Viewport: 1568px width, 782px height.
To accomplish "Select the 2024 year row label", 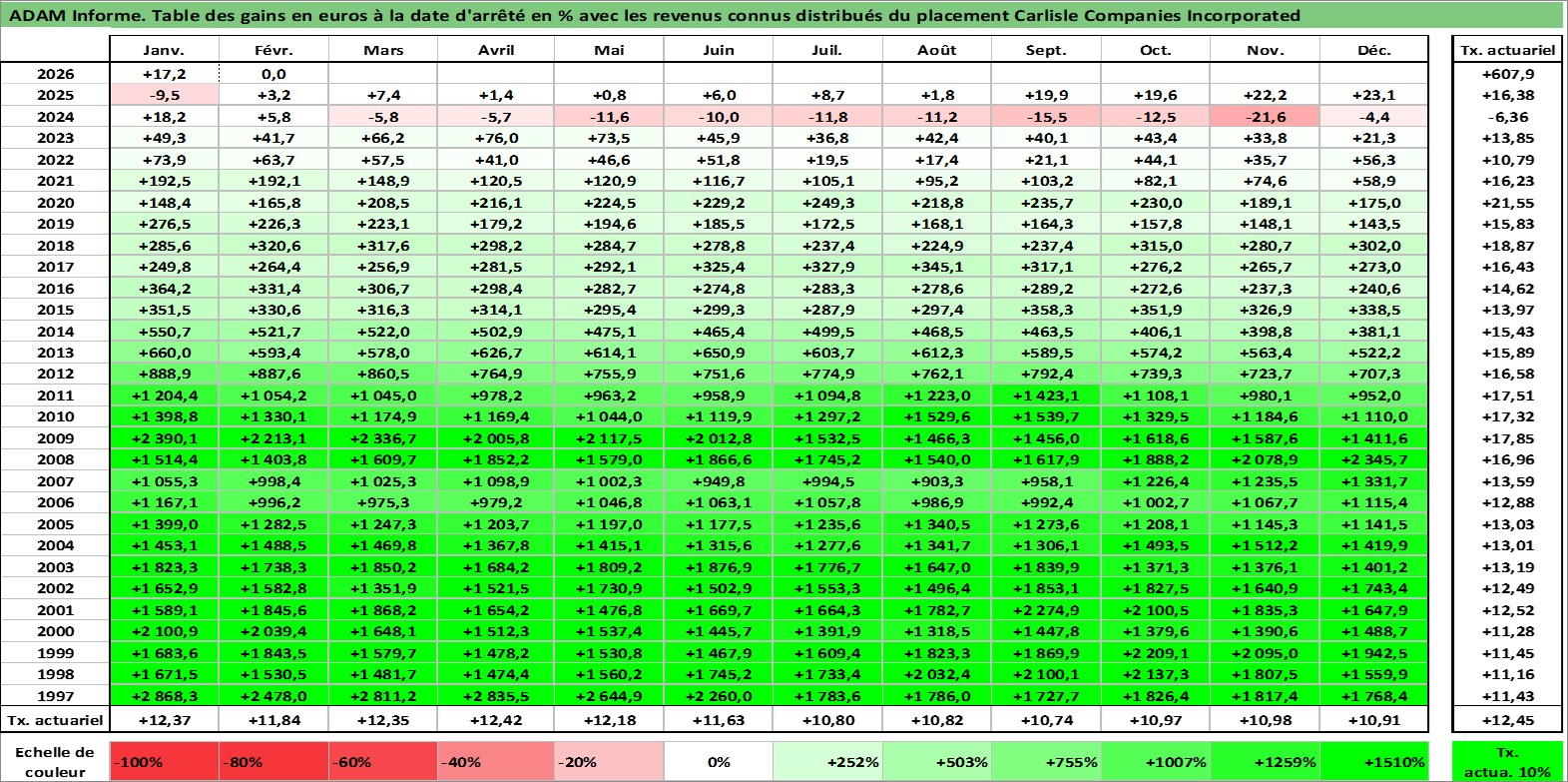I will [x=55, y=117].
